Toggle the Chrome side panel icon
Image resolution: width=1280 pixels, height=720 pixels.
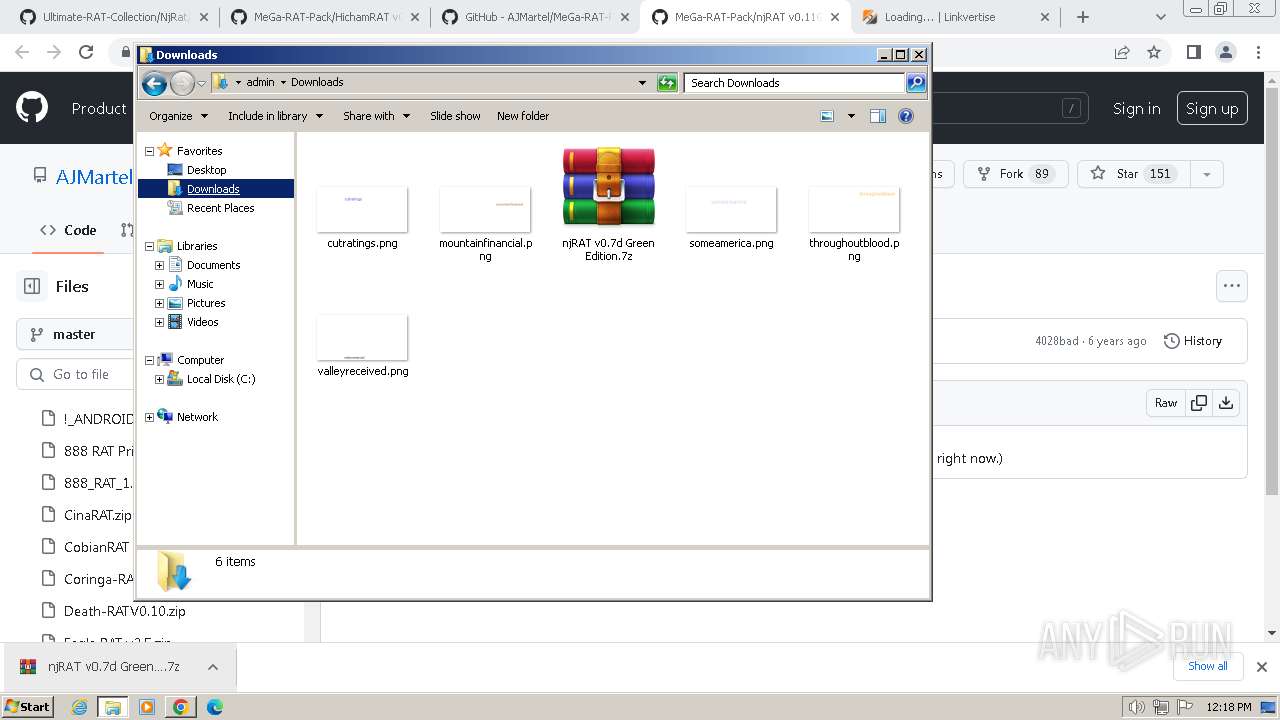click(1193, 52)
